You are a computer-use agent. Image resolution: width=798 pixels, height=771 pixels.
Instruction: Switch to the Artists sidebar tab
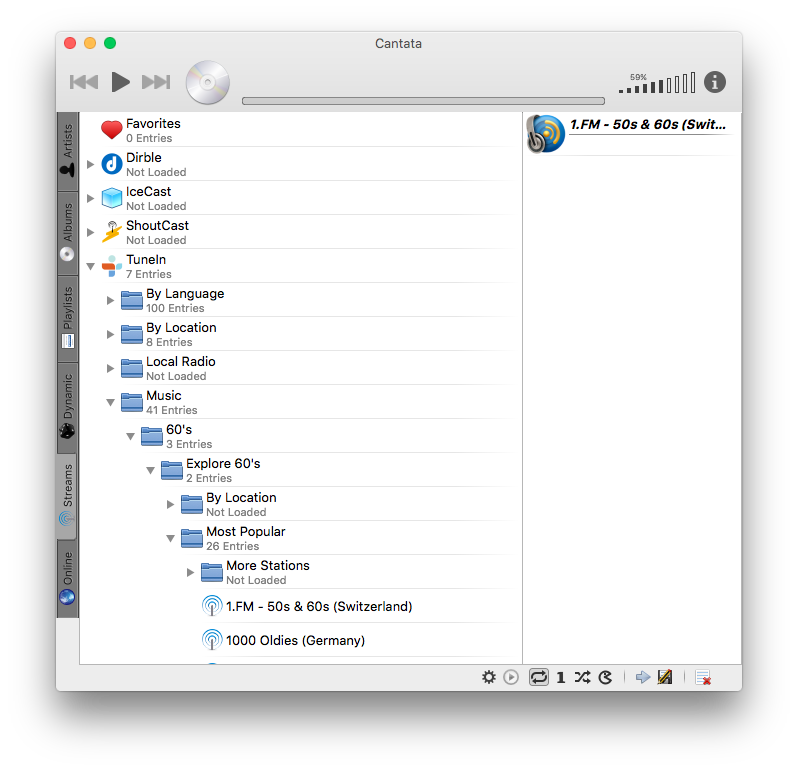pyautogui.click(x=68, y=150)
